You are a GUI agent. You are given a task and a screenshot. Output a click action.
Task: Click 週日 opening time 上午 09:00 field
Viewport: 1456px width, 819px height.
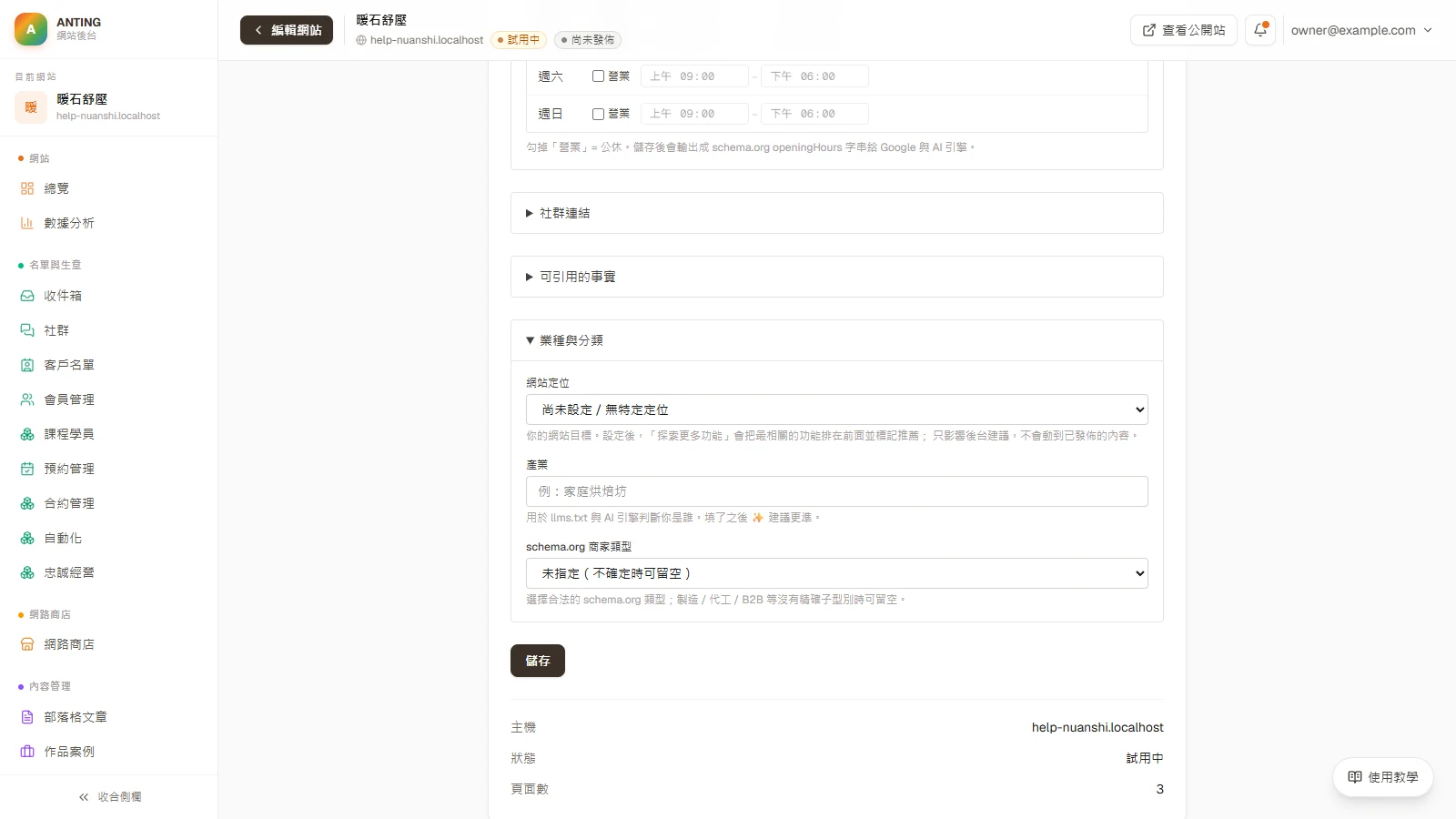pyautogui.click(x=694, y=114)
